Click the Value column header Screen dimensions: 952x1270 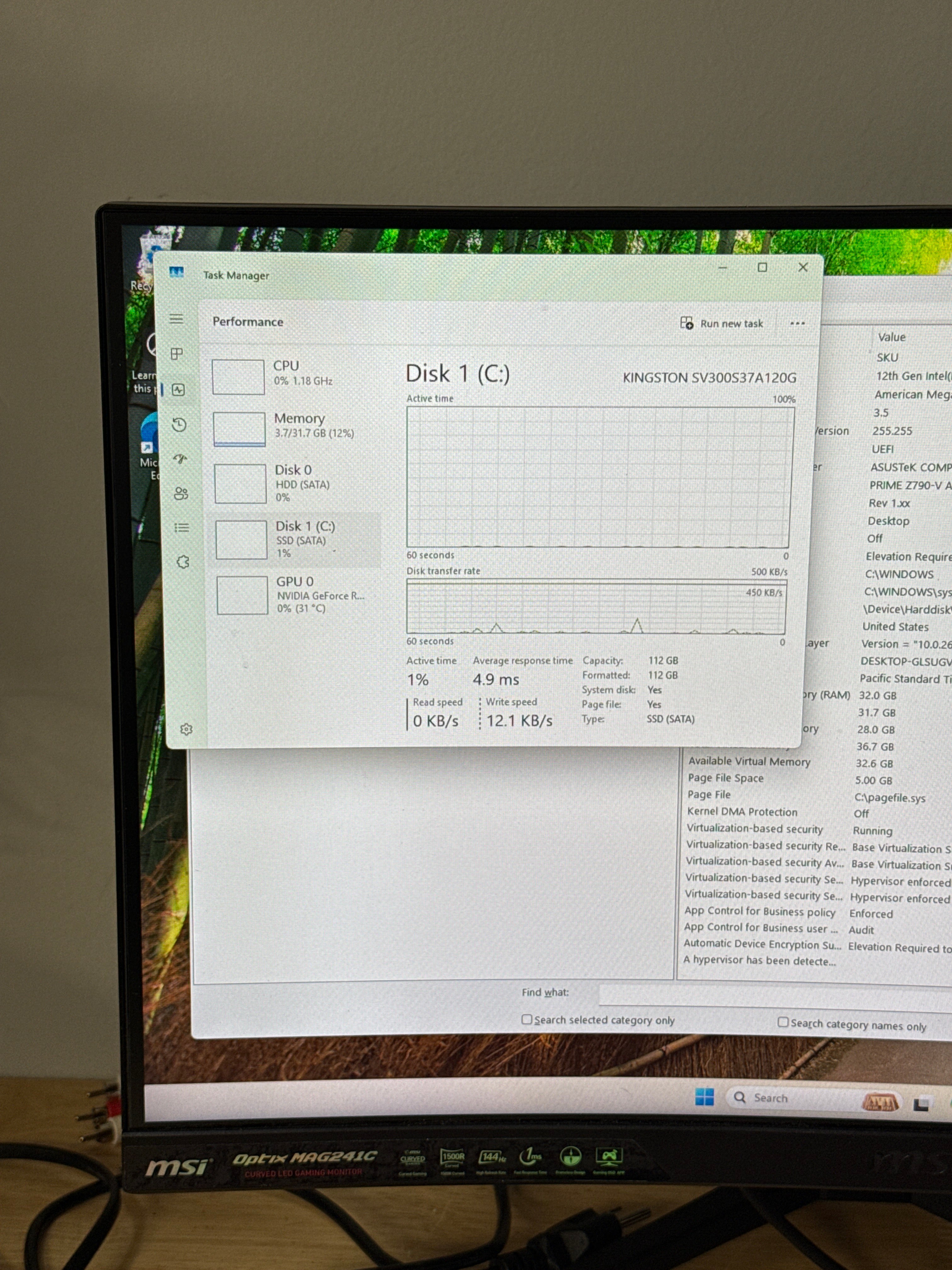pyautogui.click(x=891, y=337)
